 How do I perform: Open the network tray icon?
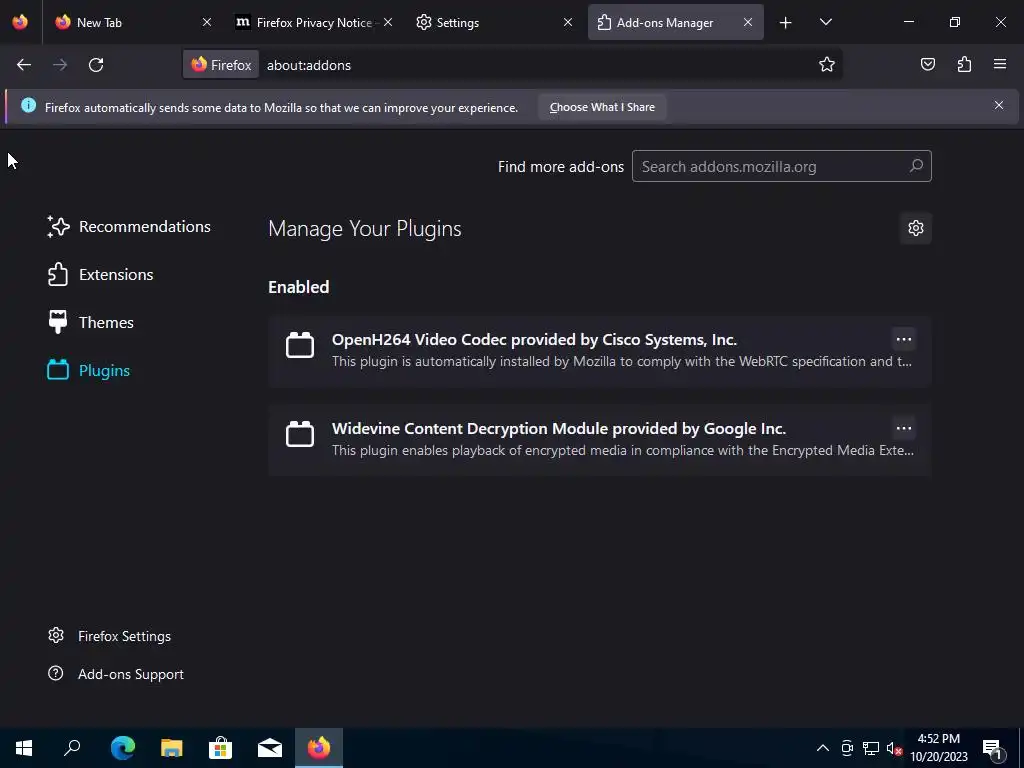[x=871, y=748]
